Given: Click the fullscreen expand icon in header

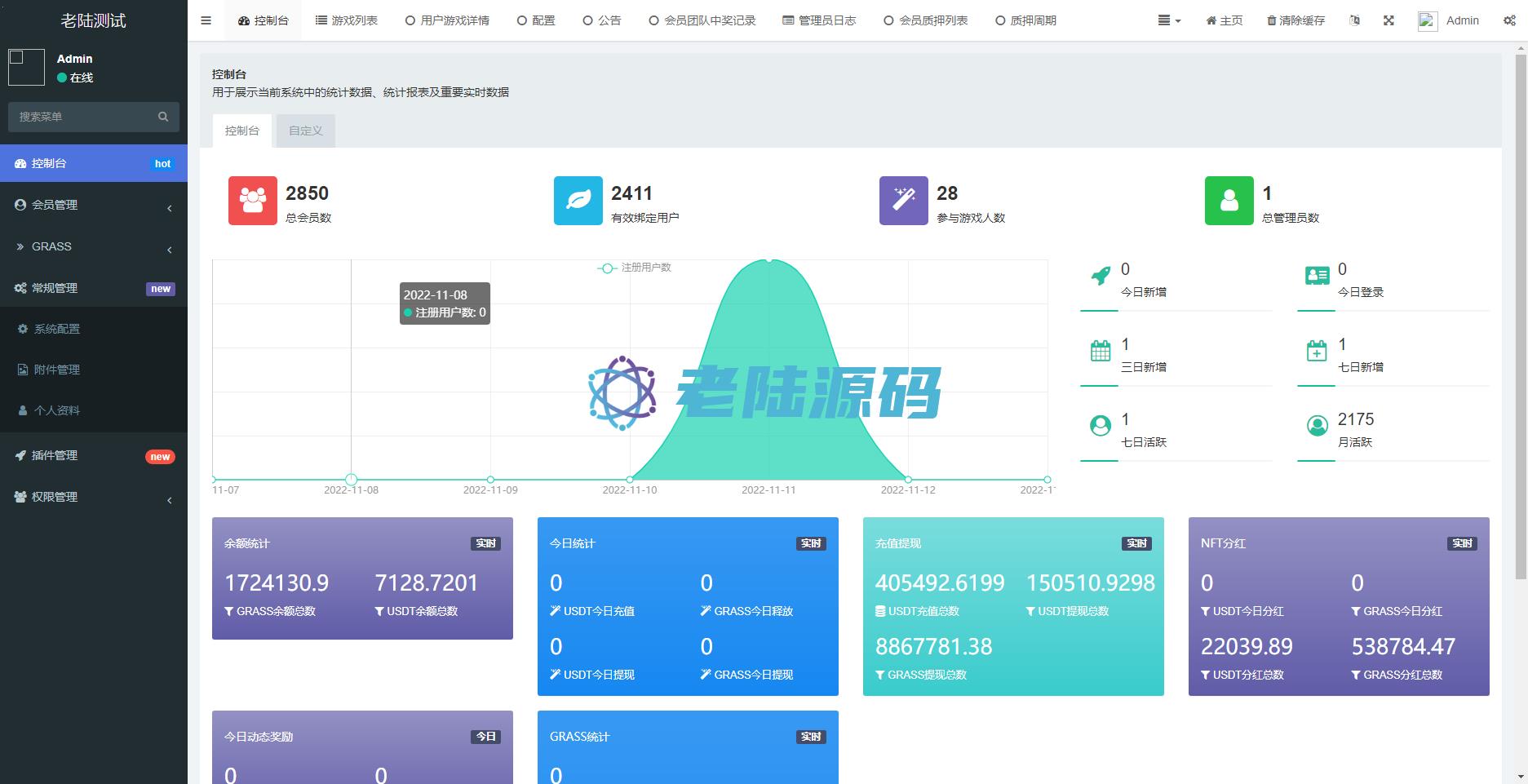Looking at the screenshot, I should click(1388, 20).
